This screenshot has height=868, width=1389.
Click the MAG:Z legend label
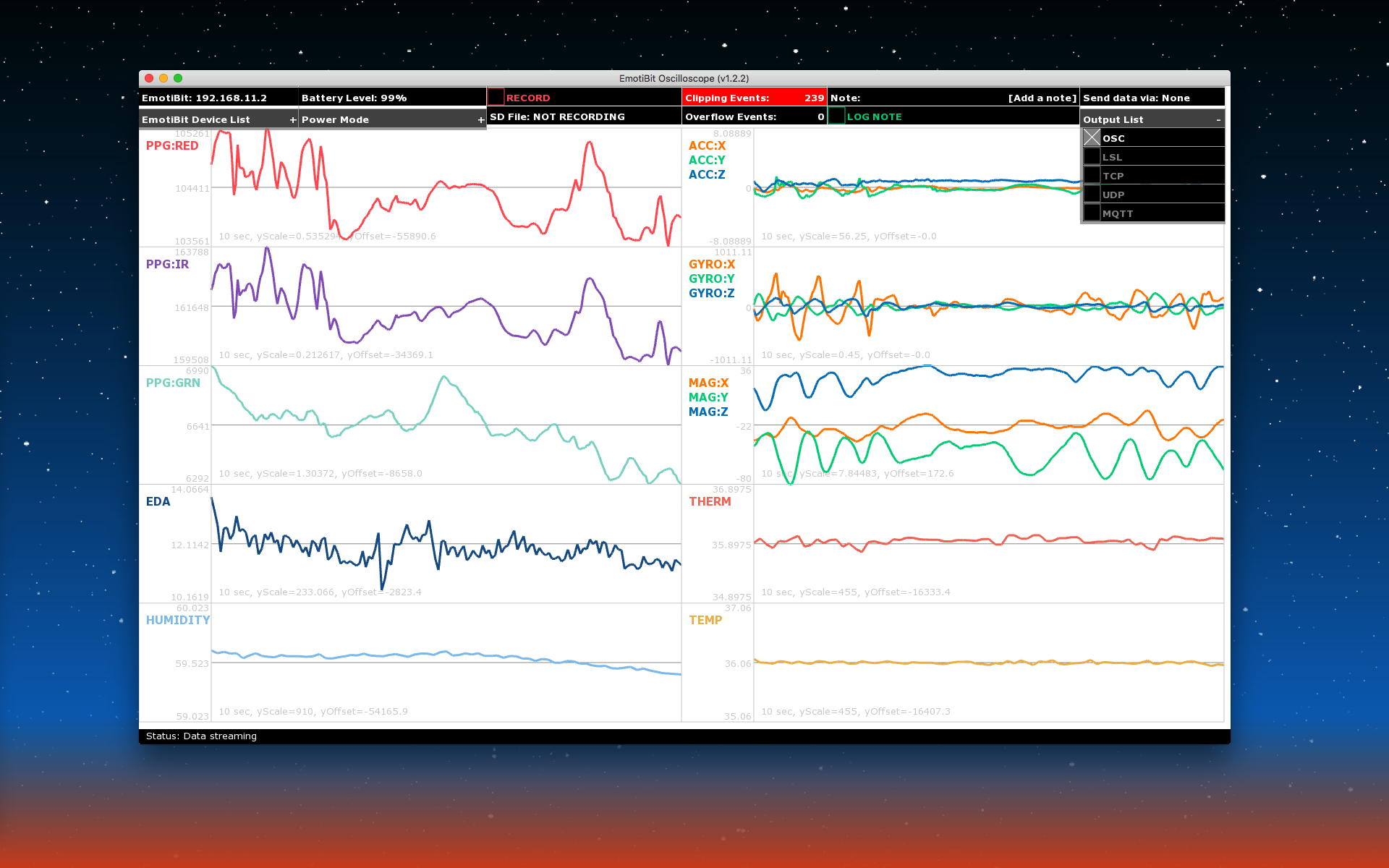pos(708,412)
